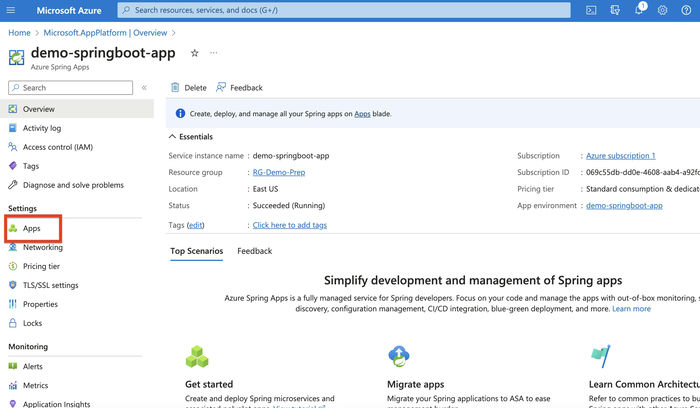Click the TLS/SSL settings shield icon

[13, 285]
